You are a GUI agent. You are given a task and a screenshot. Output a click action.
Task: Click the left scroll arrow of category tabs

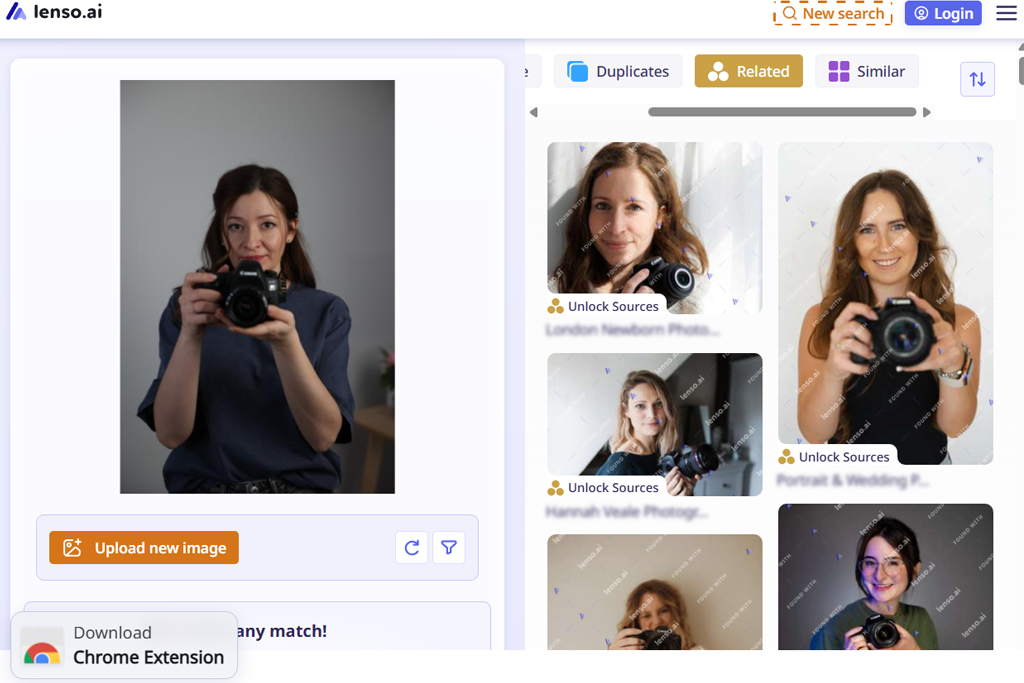(534, 112)
